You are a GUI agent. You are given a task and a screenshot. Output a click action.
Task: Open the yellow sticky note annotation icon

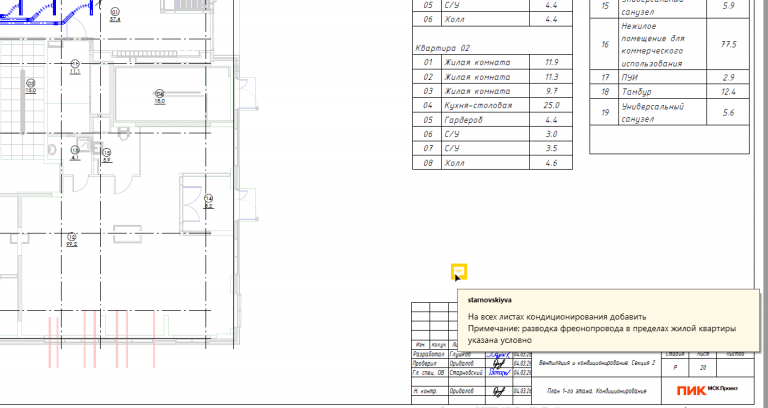[459, 271]
